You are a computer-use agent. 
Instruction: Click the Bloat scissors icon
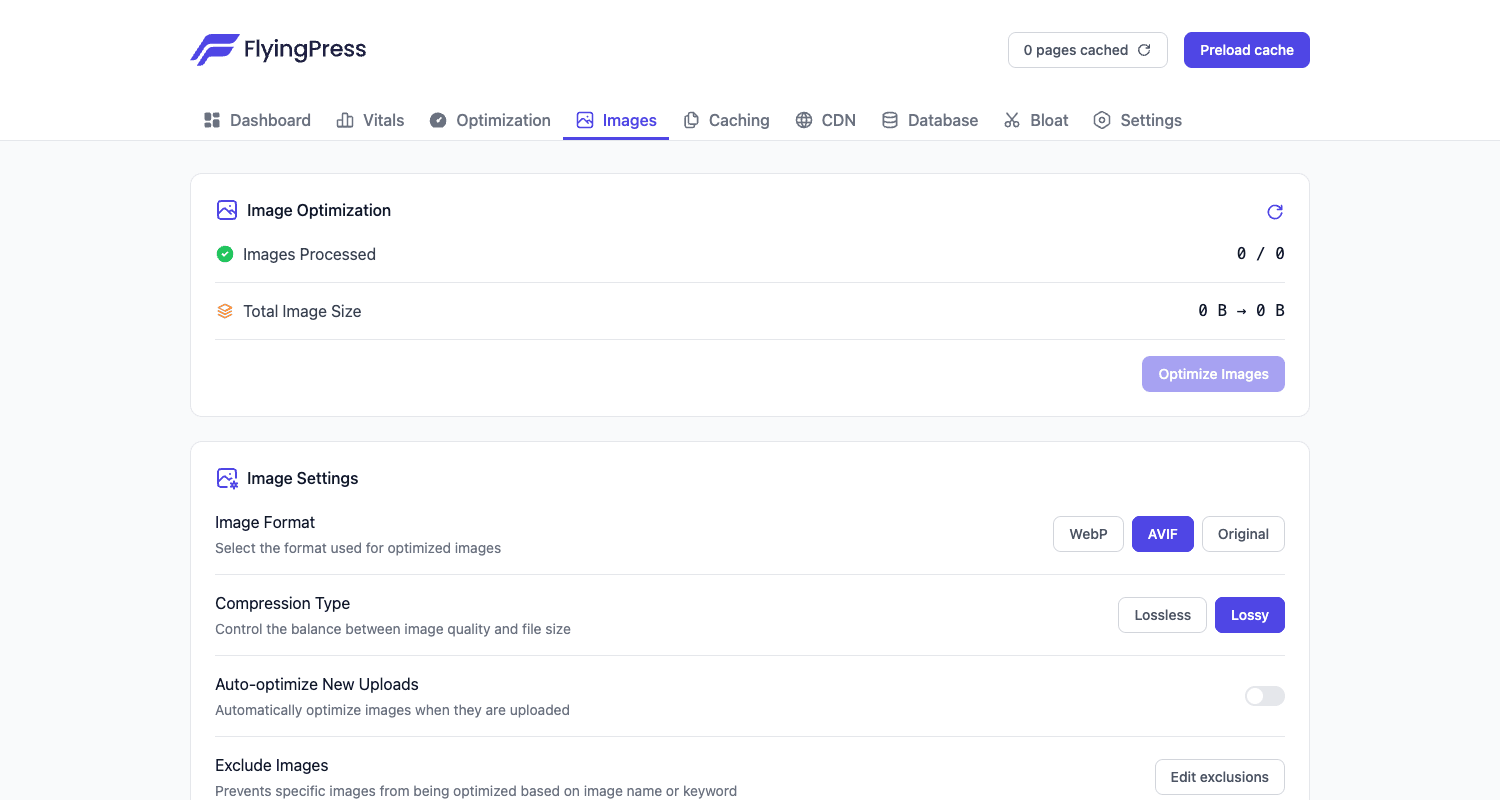pyautogui.click(x=1012, y=120)
